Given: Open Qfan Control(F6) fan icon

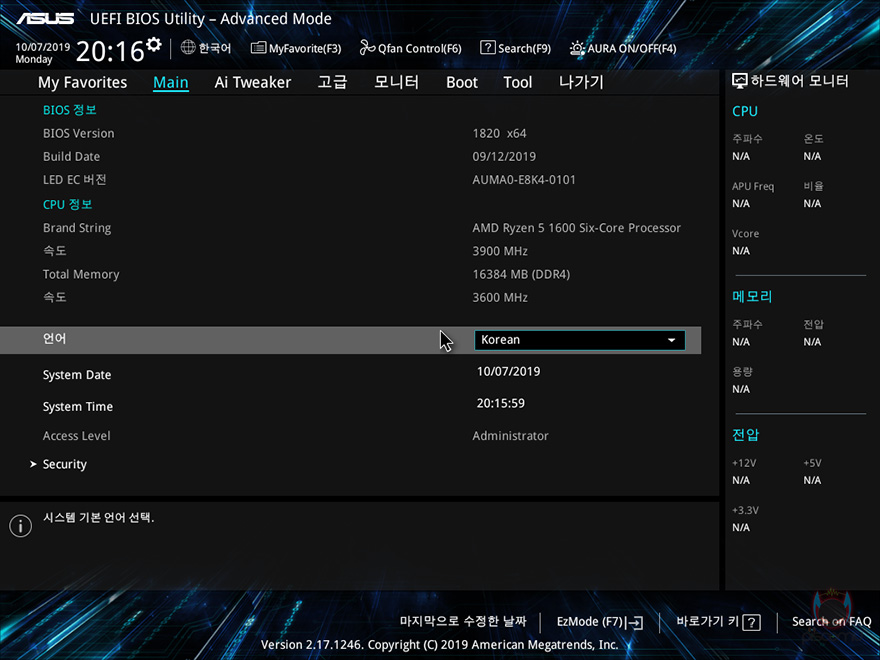Looking at the screenshot, I should click(368, 48).
